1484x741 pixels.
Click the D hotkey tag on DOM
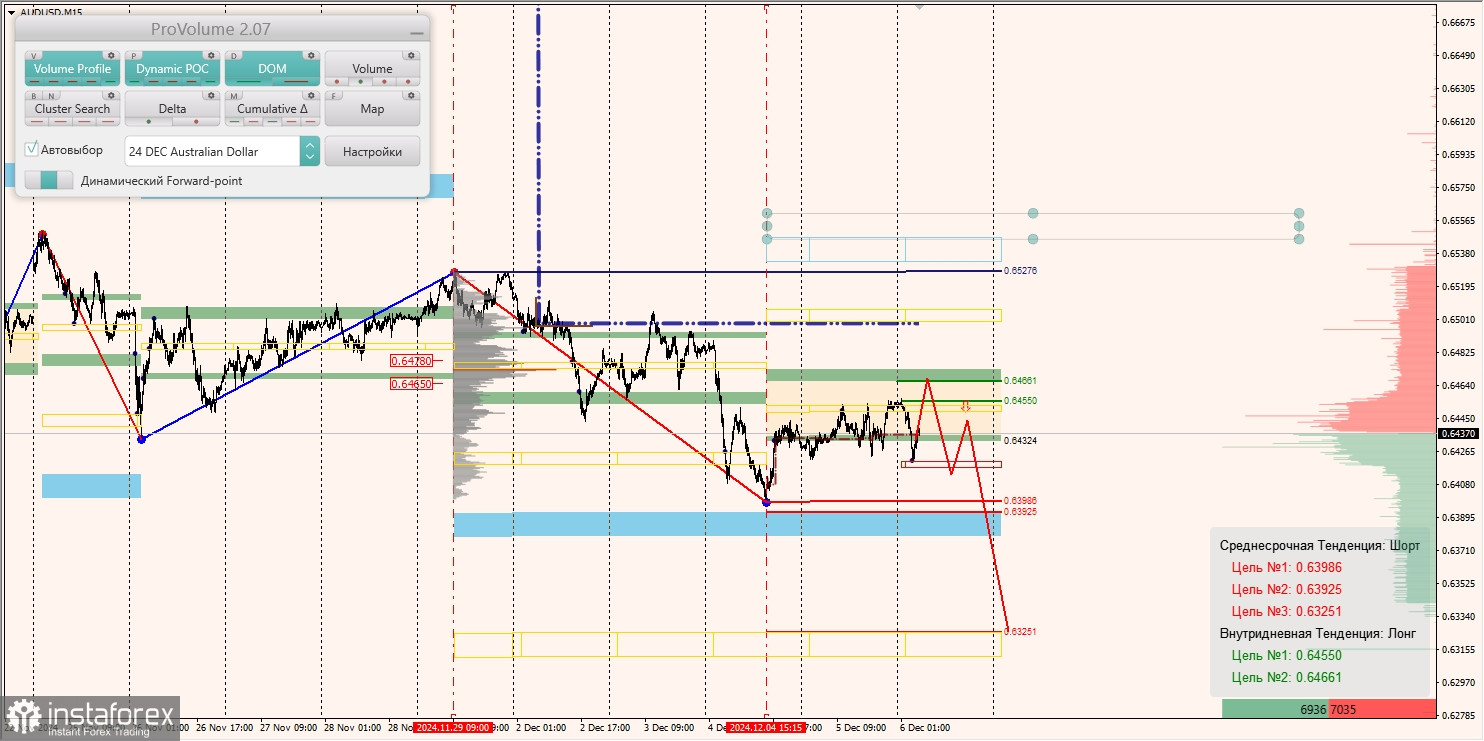[235, 56]
